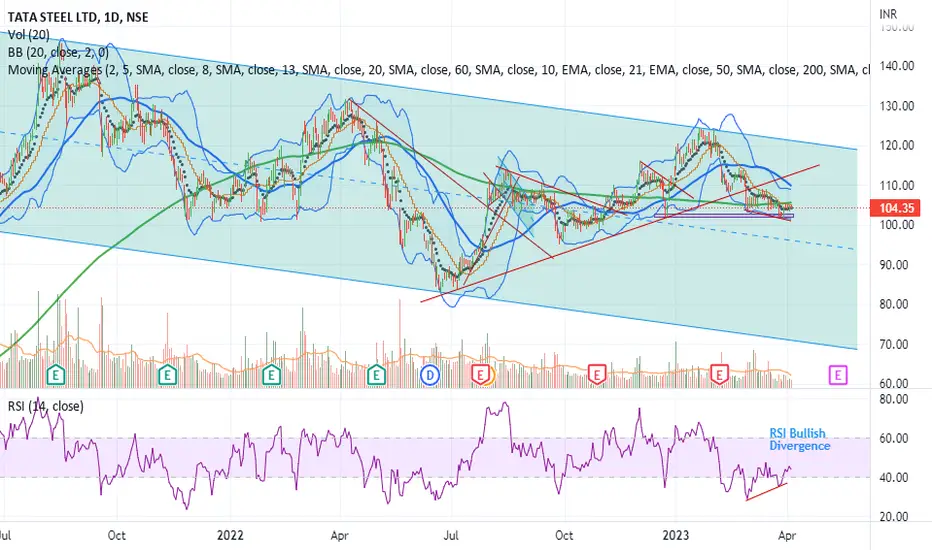Click the red 104.35 current price label
Viewport: 932px width, 550px height.
[x=896, y=208]
